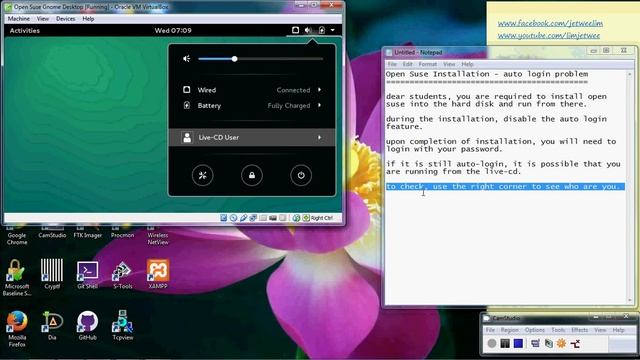Click the CamStudio screen annotations icon
Screen dimensions: 640x360
coord(549,344)
